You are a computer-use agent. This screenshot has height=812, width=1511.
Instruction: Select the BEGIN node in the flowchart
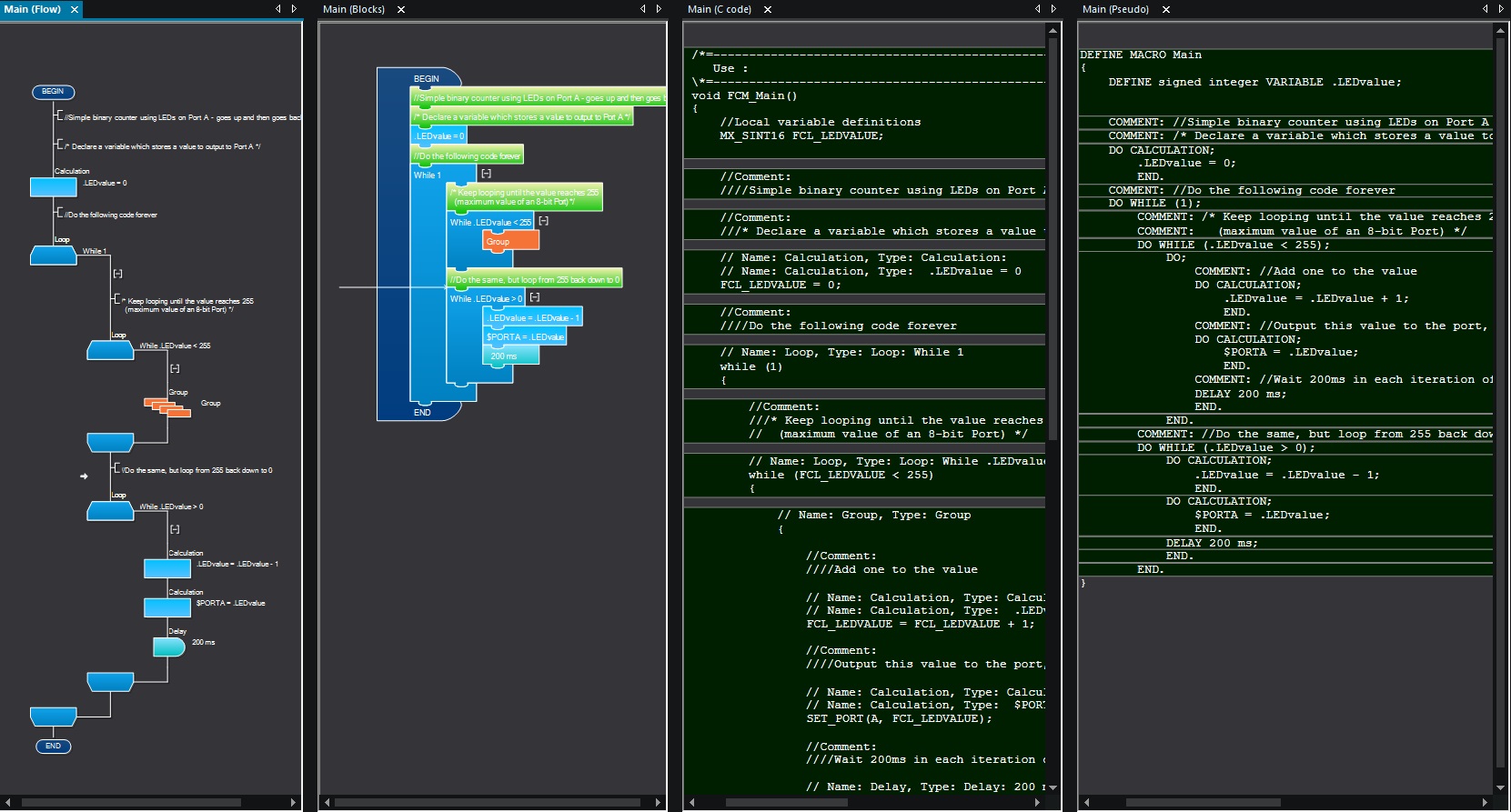pos(53,92)
